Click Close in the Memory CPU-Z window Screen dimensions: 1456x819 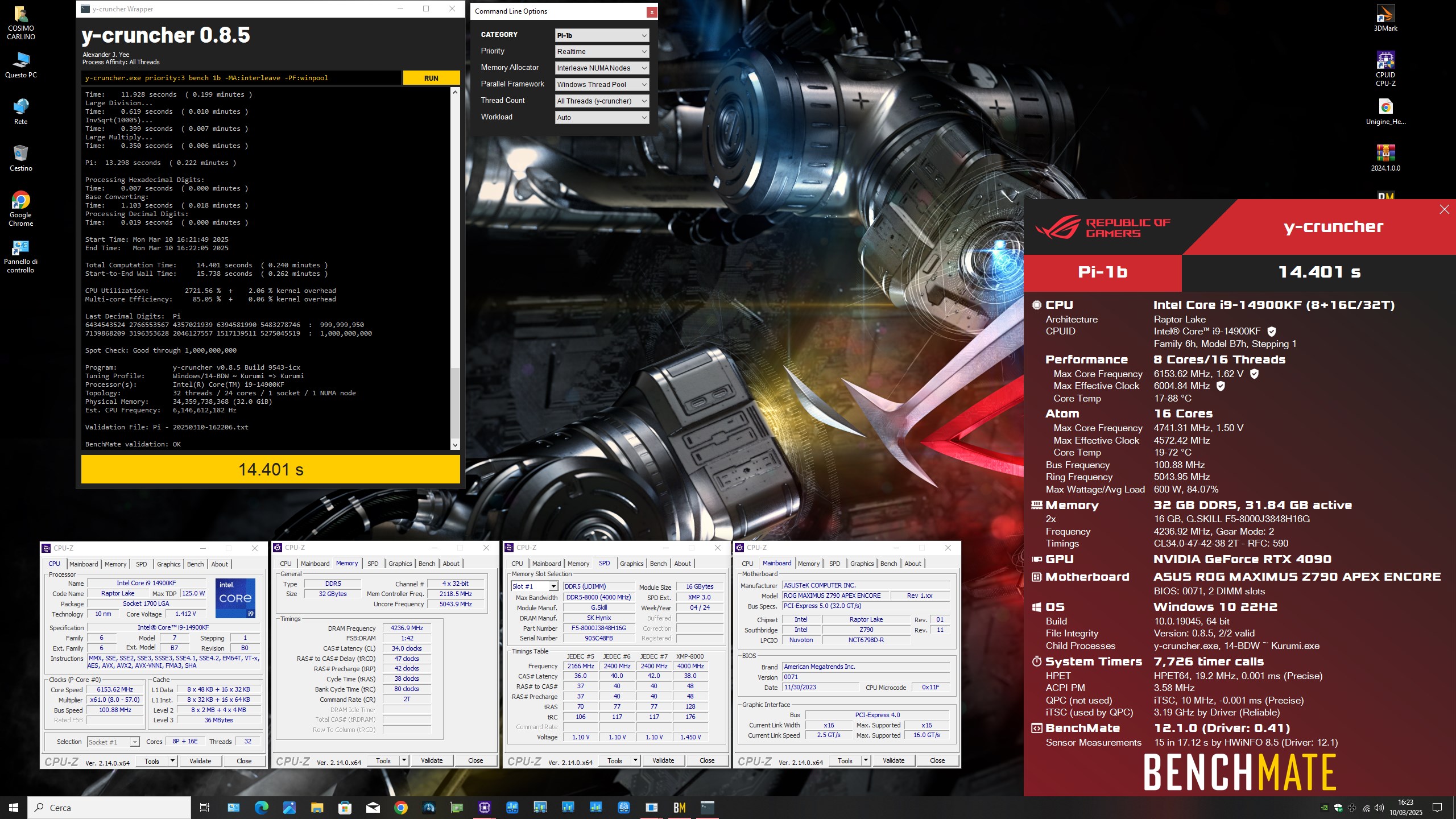475,760
